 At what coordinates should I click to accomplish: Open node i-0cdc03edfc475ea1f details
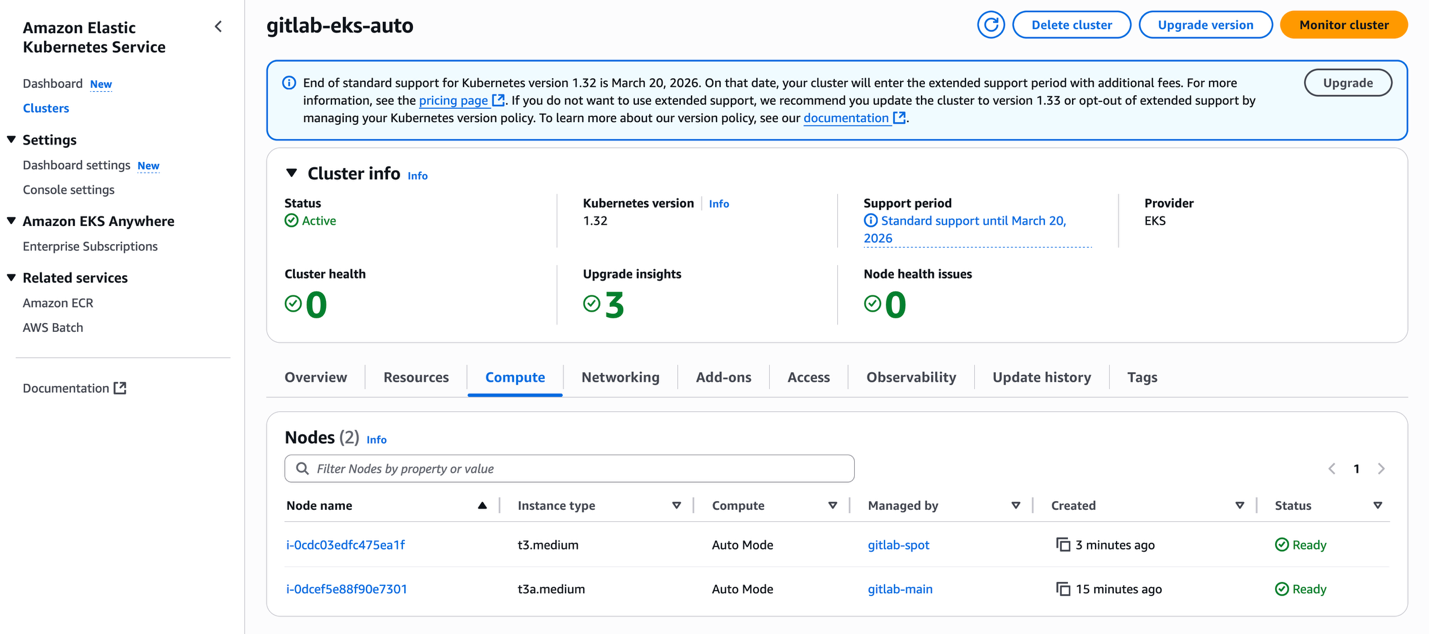(345, 545)
